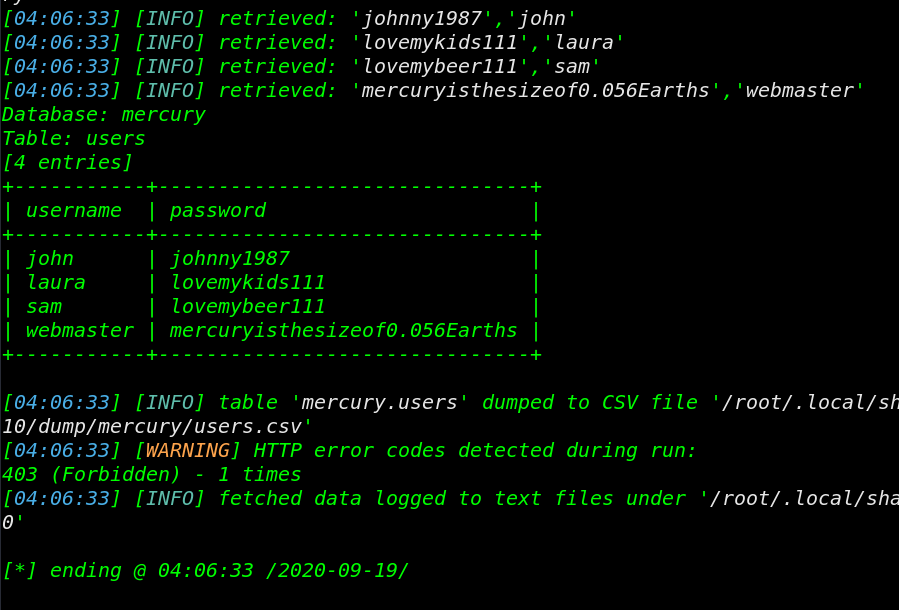This screenshot has width=899, height=610.
Task: Click the password 'mercuryisthesizeof0.056Earths' in the table
Action: (343, 330)
